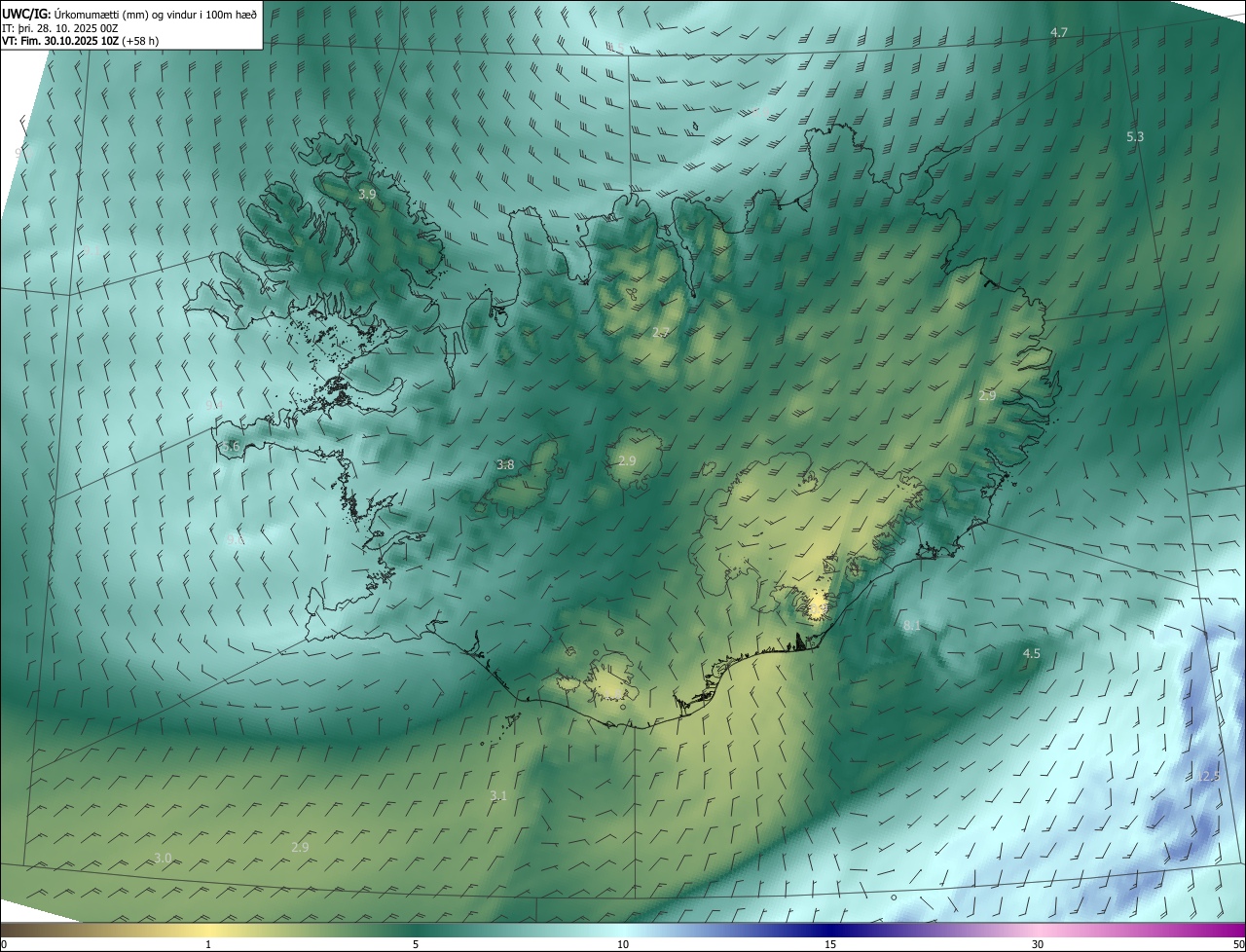Click the 5.3 precipitation value

[1135, 136]
